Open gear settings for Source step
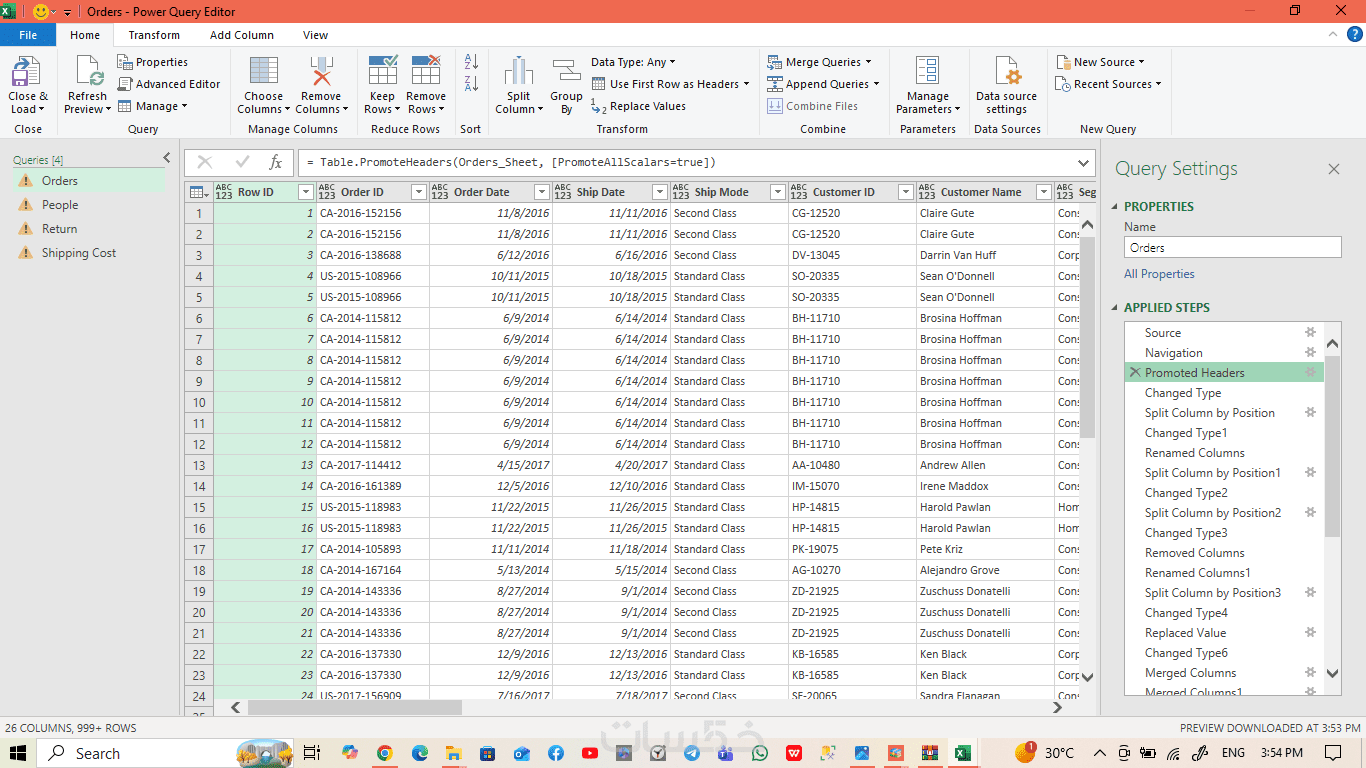This screenshot has width=1366, height=768. [x=1310, y=332]
